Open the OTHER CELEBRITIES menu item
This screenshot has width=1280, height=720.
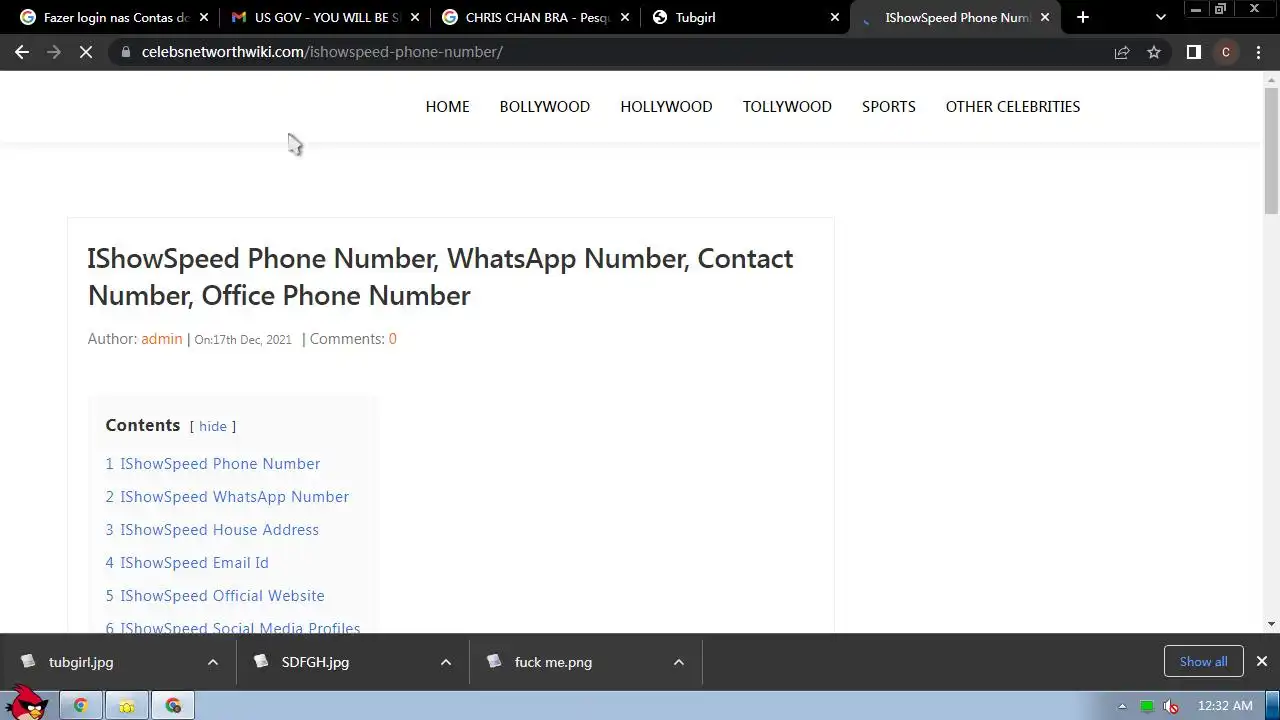[1013, 107]
